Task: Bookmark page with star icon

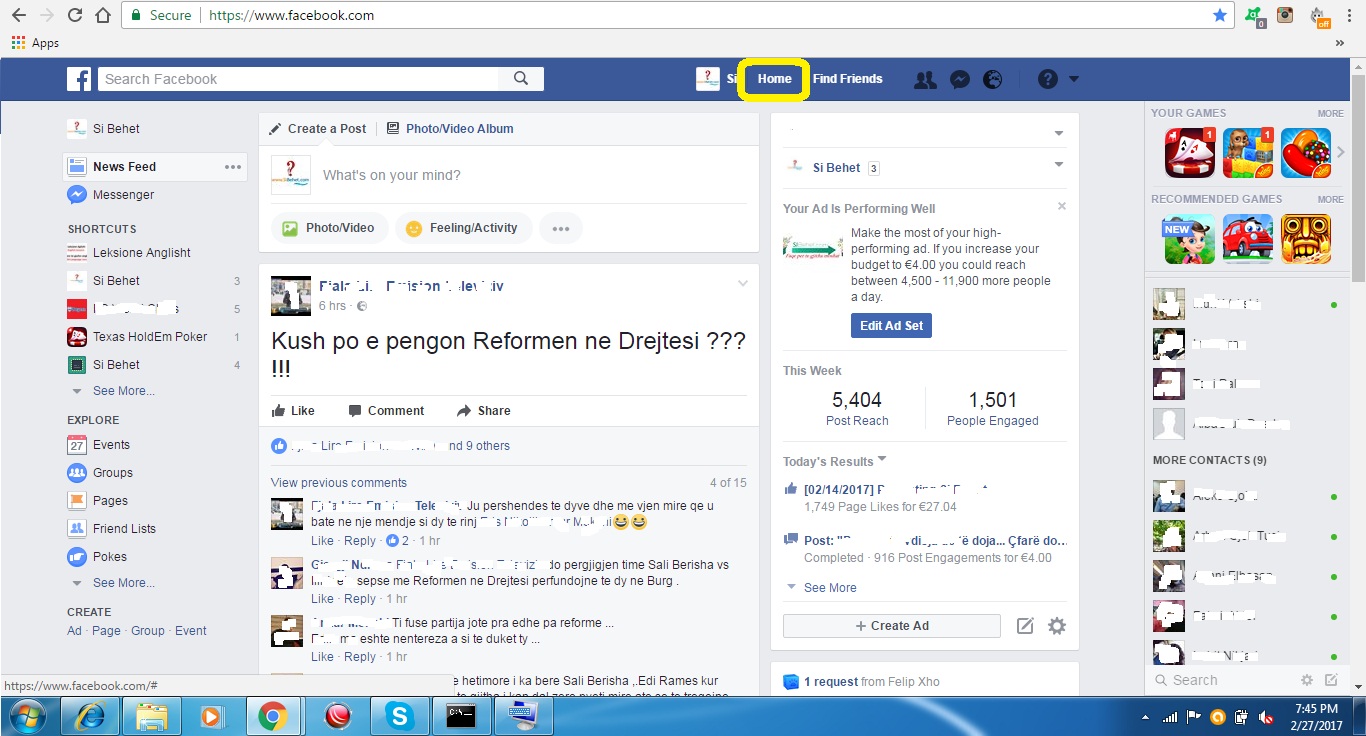Action: [1220, 15]
